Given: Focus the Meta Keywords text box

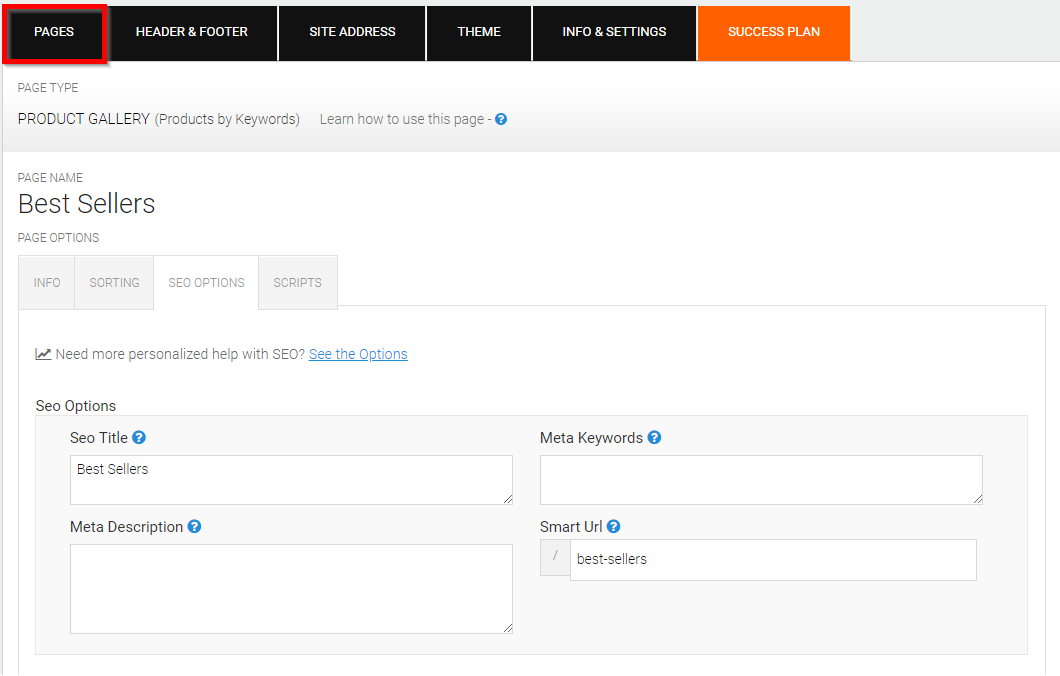Looking at the screenshot, I should 761,480.
